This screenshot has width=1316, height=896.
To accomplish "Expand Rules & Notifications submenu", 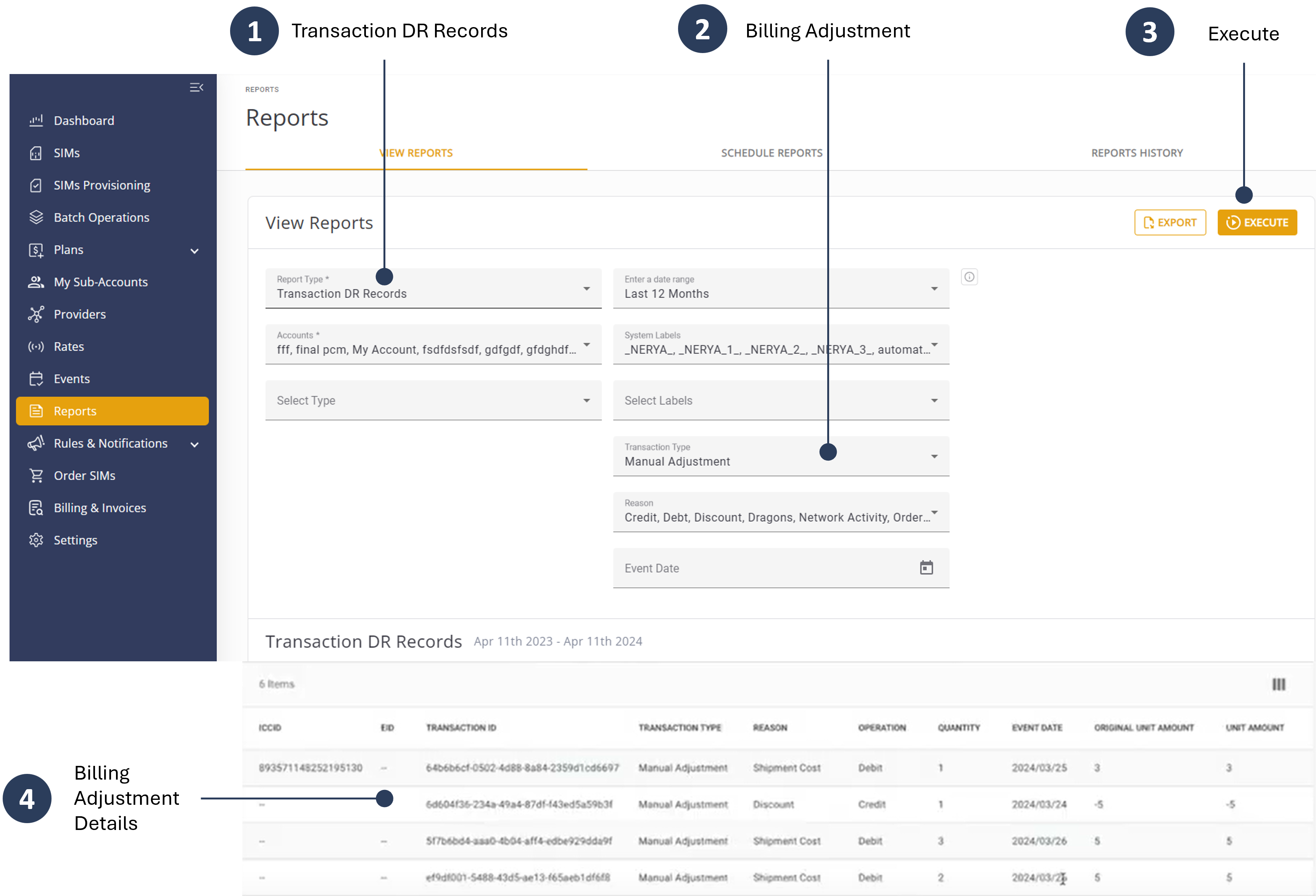I will [x=194, y=445].
